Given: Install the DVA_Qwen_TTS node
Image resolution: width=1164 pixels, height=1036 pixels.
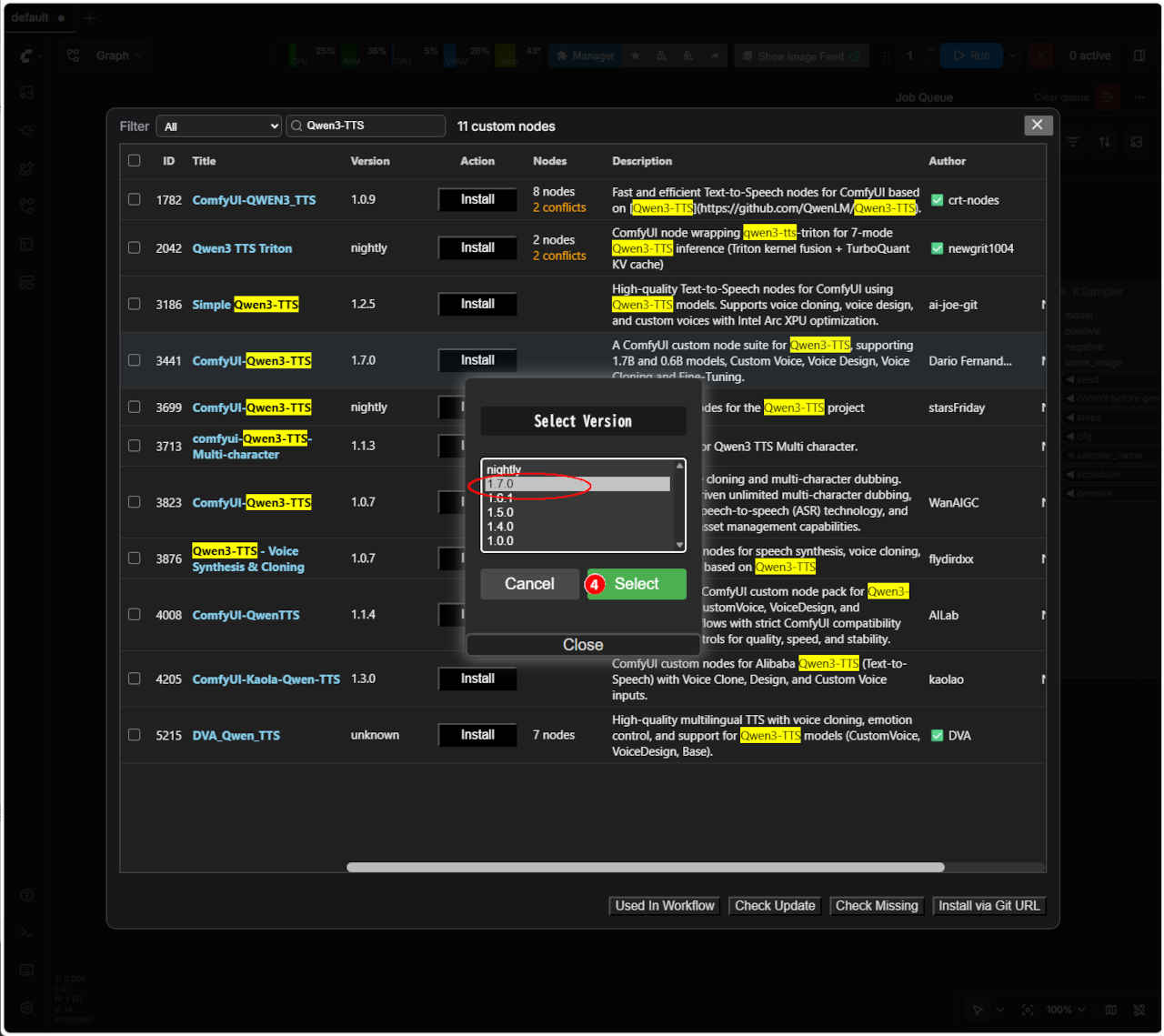Looking at the screenshot, I should click(477, 735).
